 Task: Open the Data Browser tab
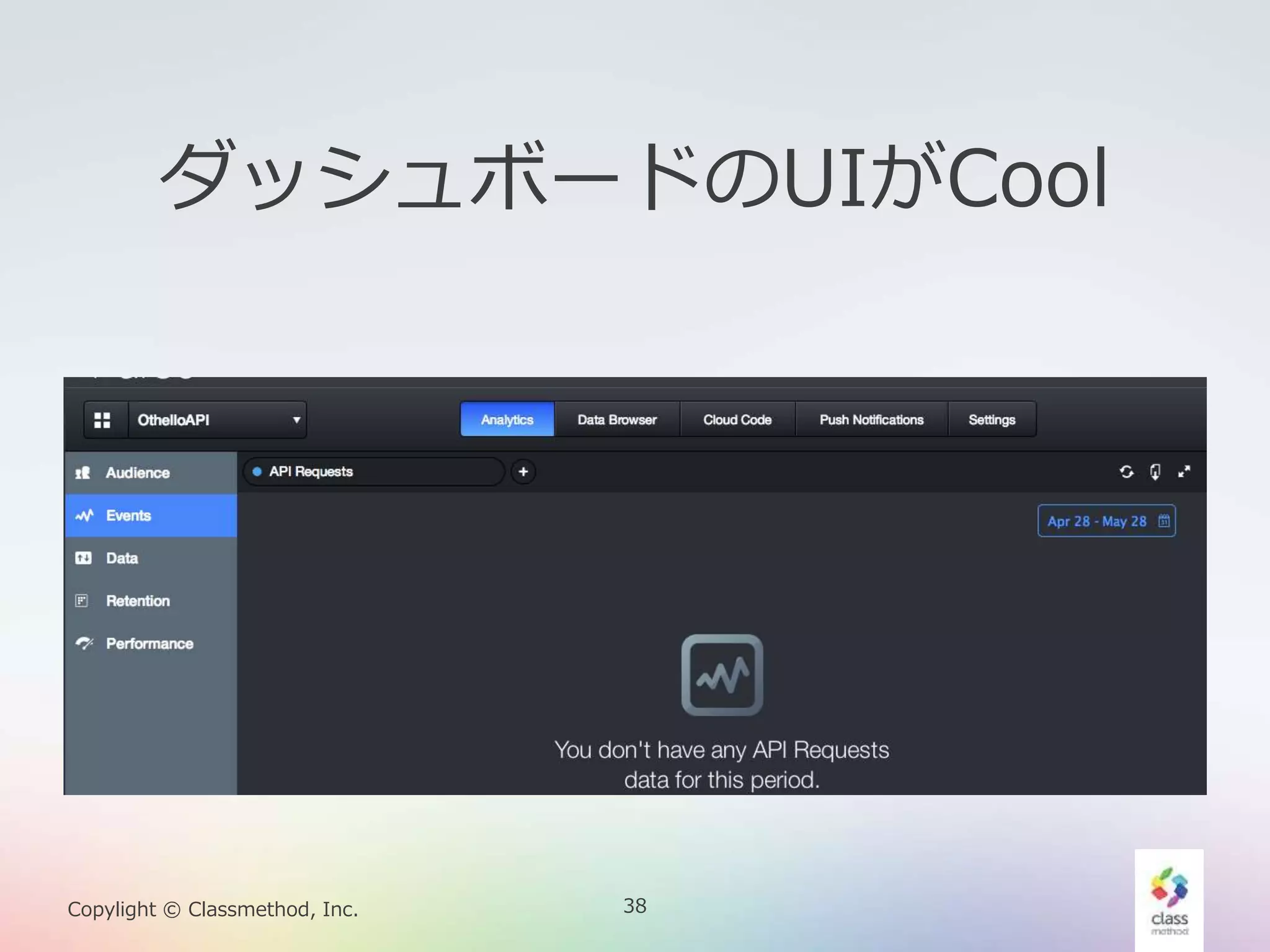tap(617, 420)
